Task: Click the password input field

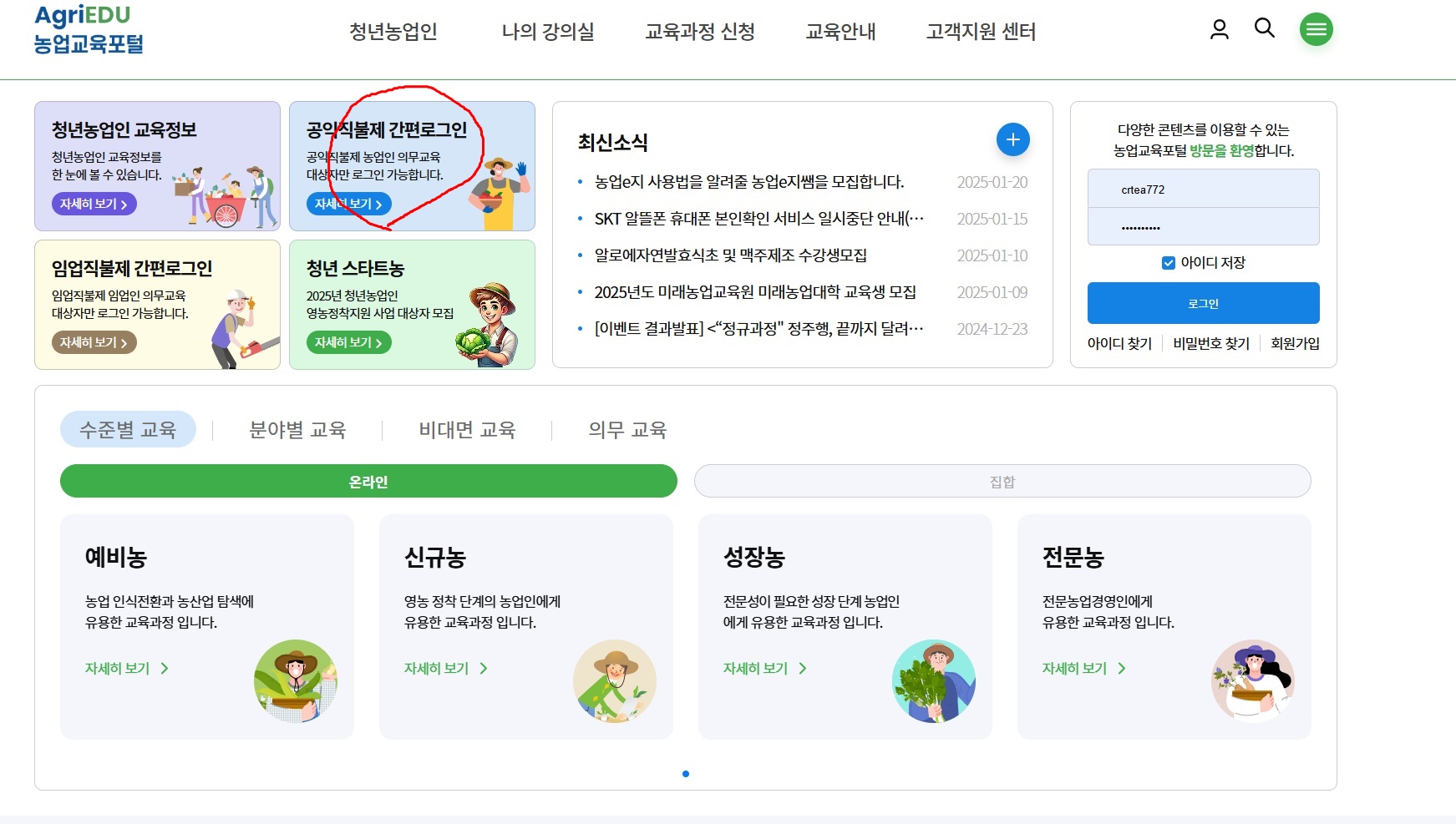Action: coord(1202,226)
